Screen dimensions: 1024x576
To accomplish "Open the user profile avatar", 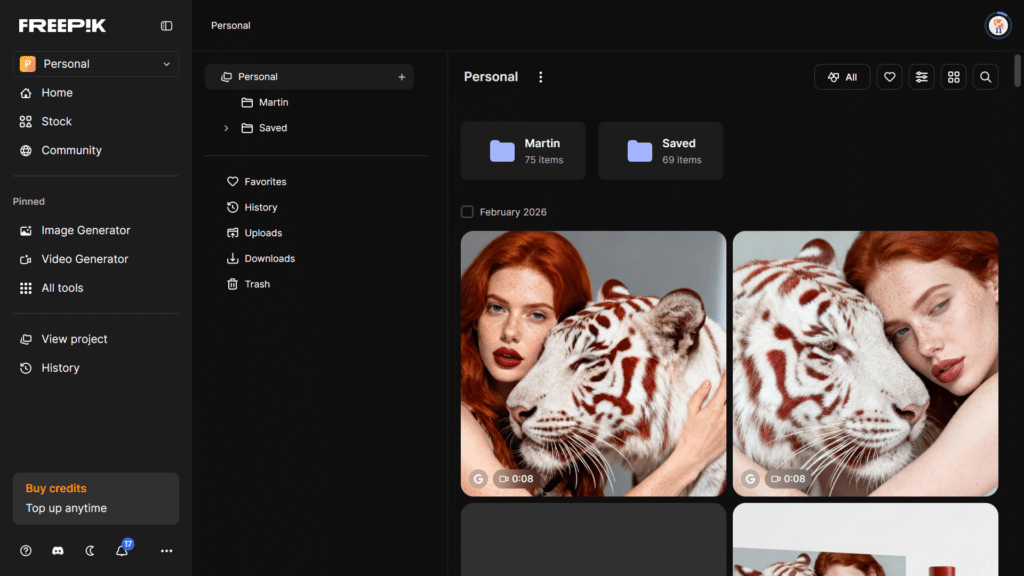I will (x=998, y=25).
